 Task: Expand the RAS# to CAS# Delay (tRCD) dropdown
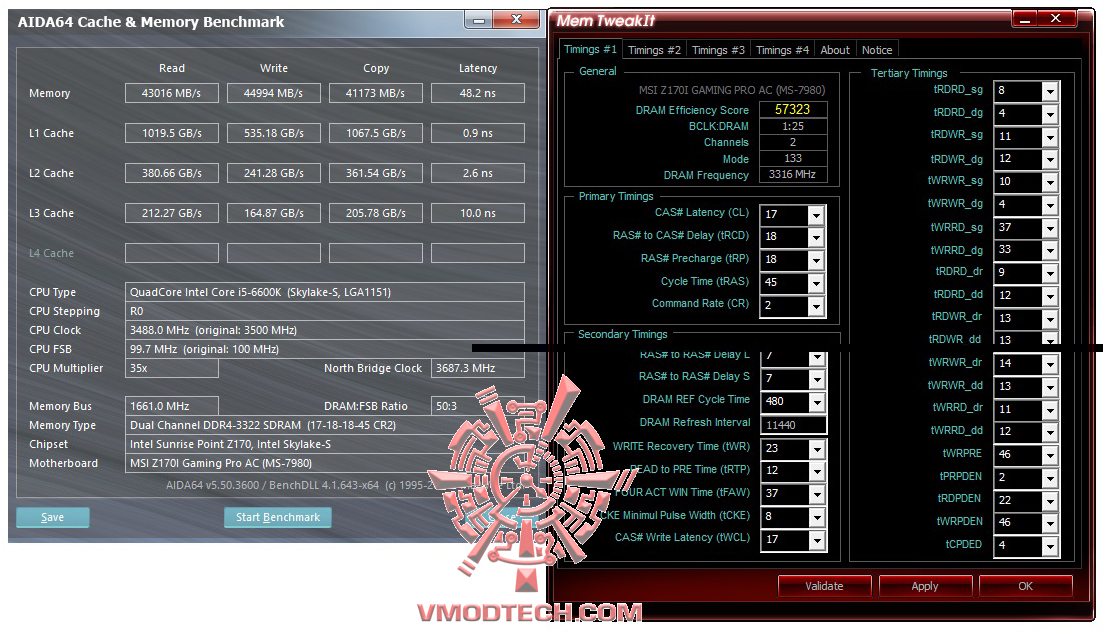816,237
